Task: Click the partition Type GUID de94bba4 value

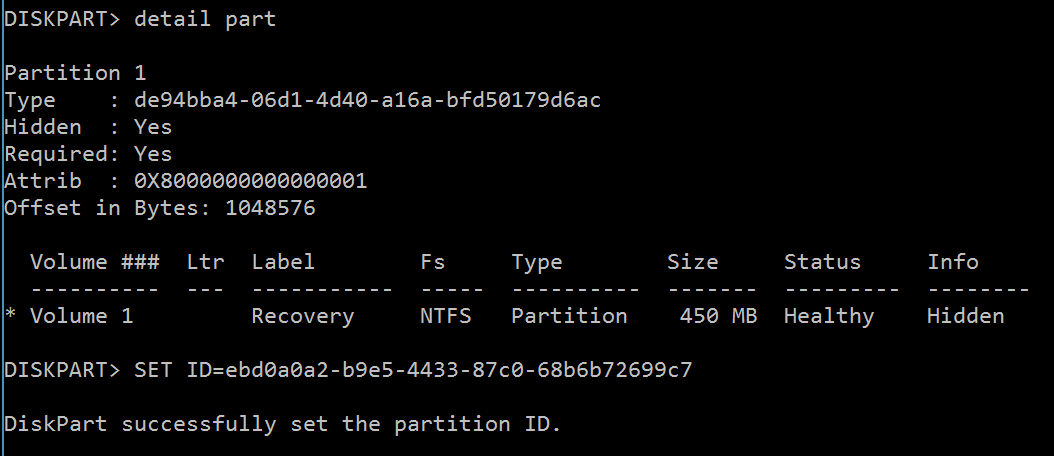Action: pyautogui.click(x=367, y=100)
